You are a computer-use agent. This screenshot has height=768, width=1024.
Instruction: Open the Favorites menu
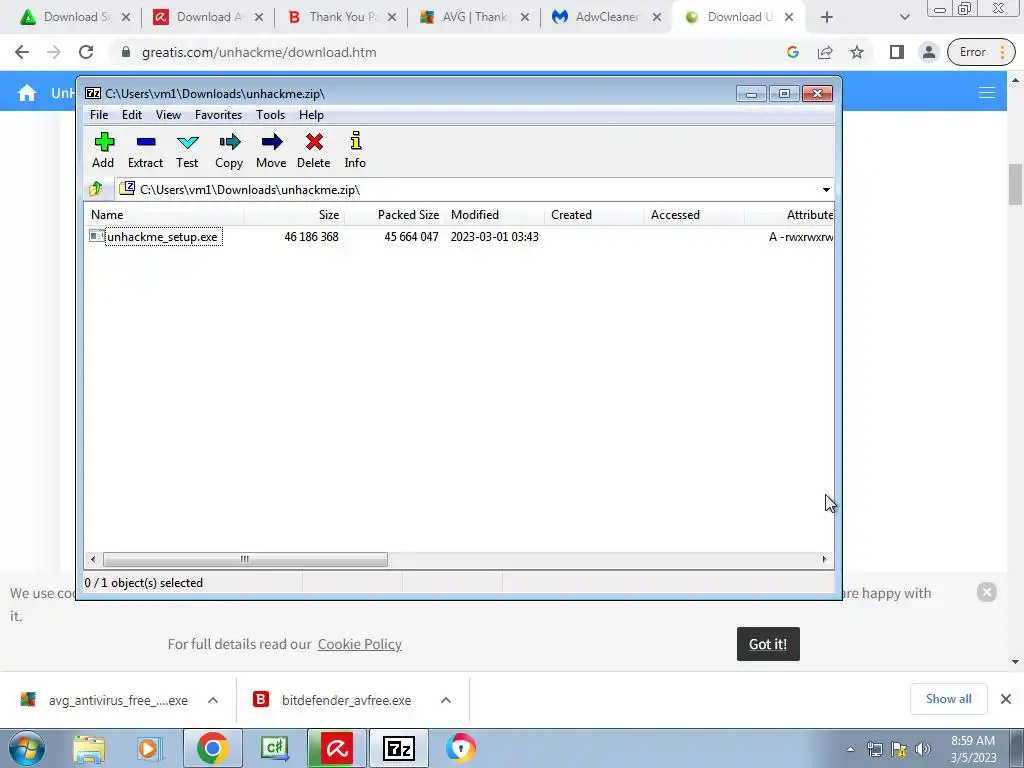click(218, 115)
